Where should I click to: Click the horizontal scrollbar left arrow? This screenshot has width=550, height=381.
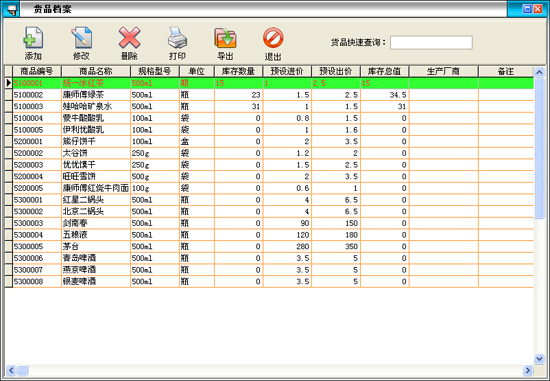[x=11, y=370]
